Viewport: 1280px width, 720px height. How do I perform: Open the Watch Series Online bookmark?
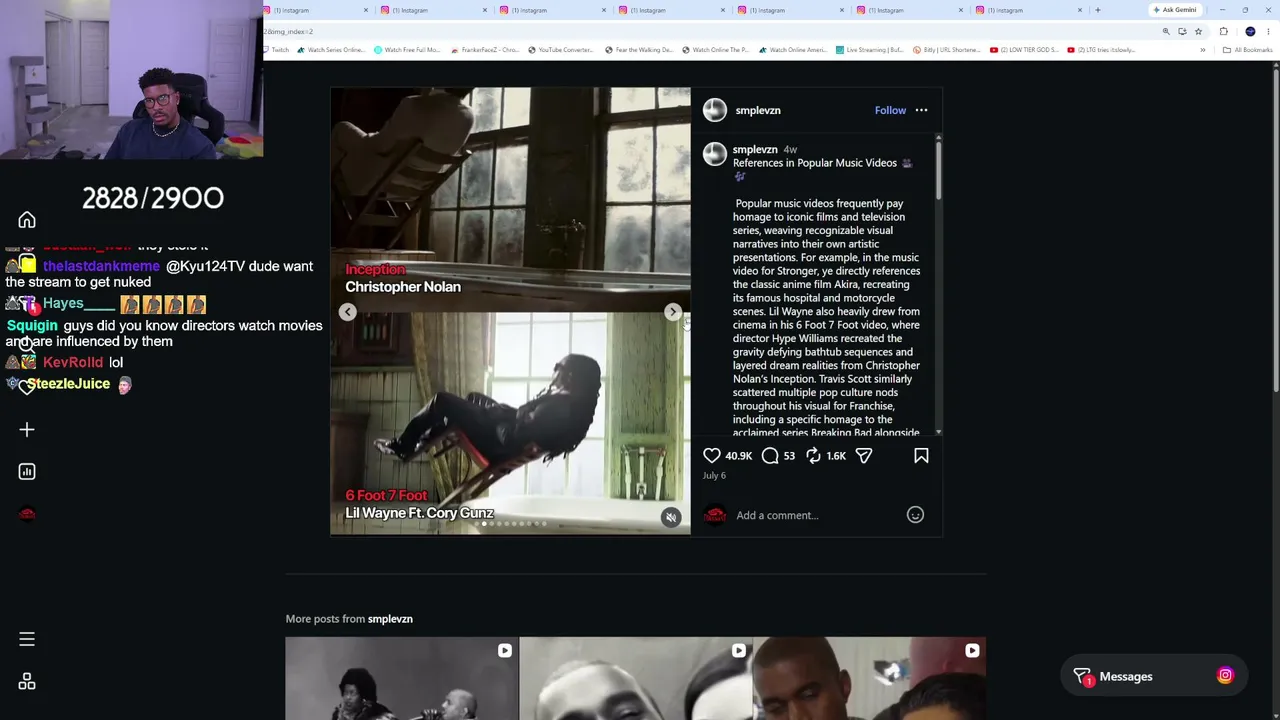pyautogui.click(x=331, y=50)
